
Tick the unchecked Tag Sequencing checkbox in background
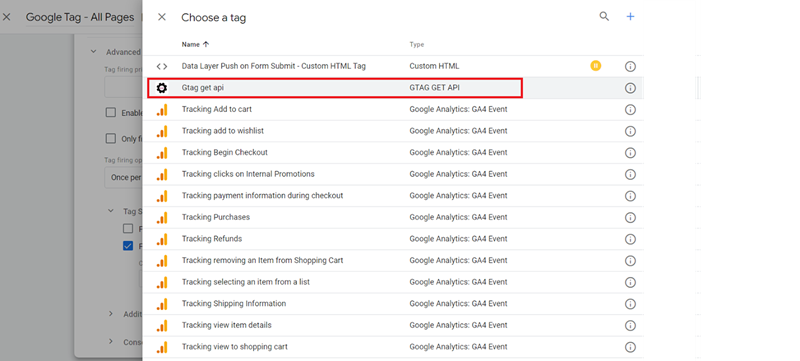coord(128,228)
